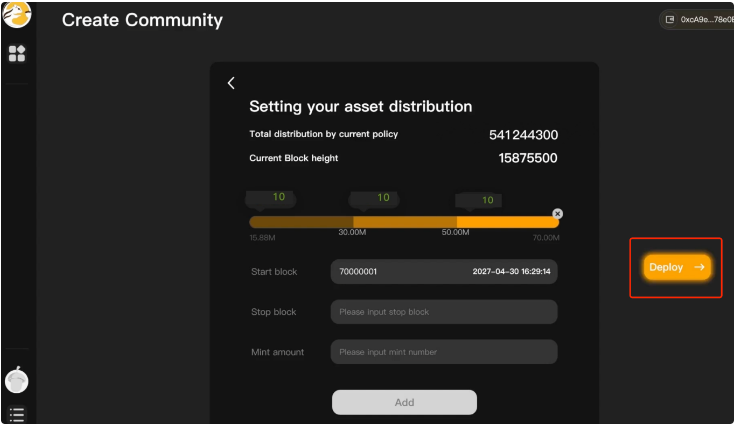The image size is (737, 426).
Task: Select the first dark segment of distribution bar
Action: tap(300, 222)
